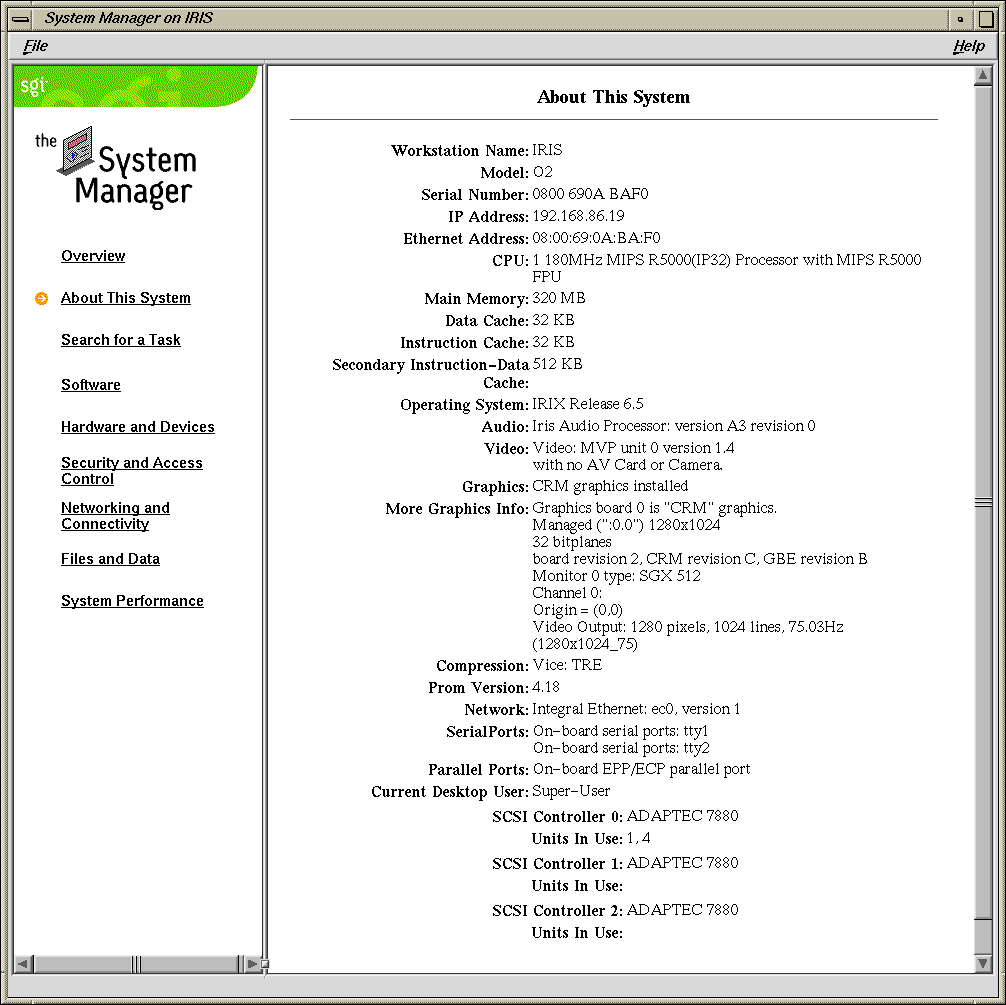Open the Software section
The width and height of the screenshot is (1006, 1005).
pyautogui.click(x=90, y=385)
